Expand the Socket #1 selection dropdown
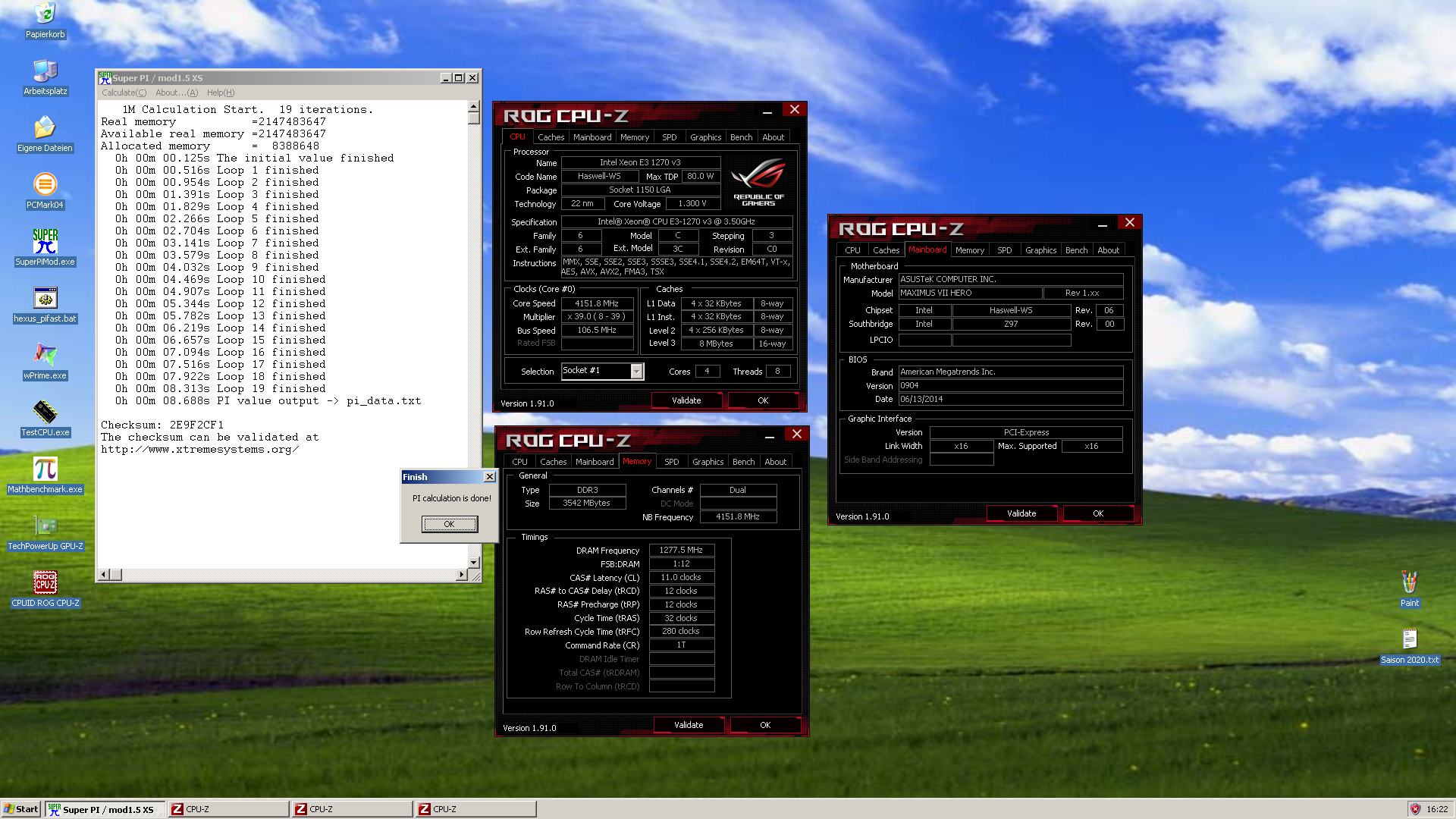Image resolution: width=1456 pixels, height=819 pixels. pos(637,371)
